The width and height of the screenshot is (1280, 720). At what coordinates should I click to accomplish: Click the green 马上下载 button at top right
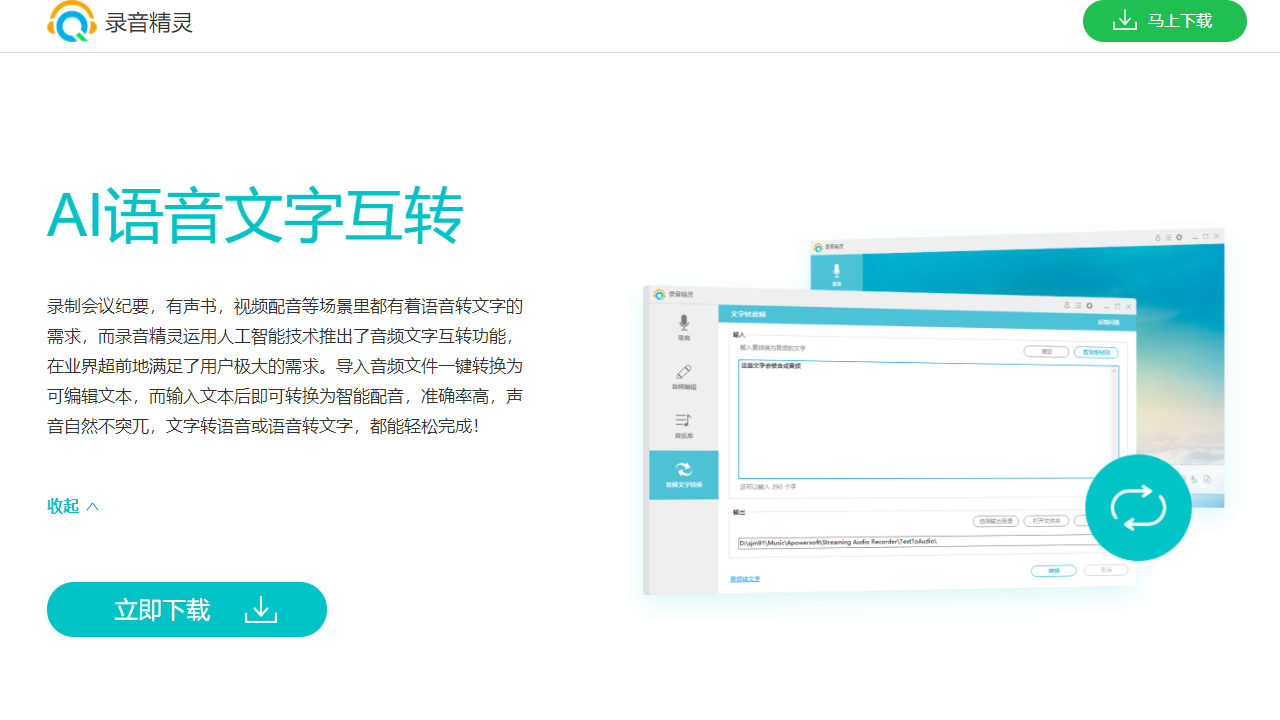[1164, 20]
